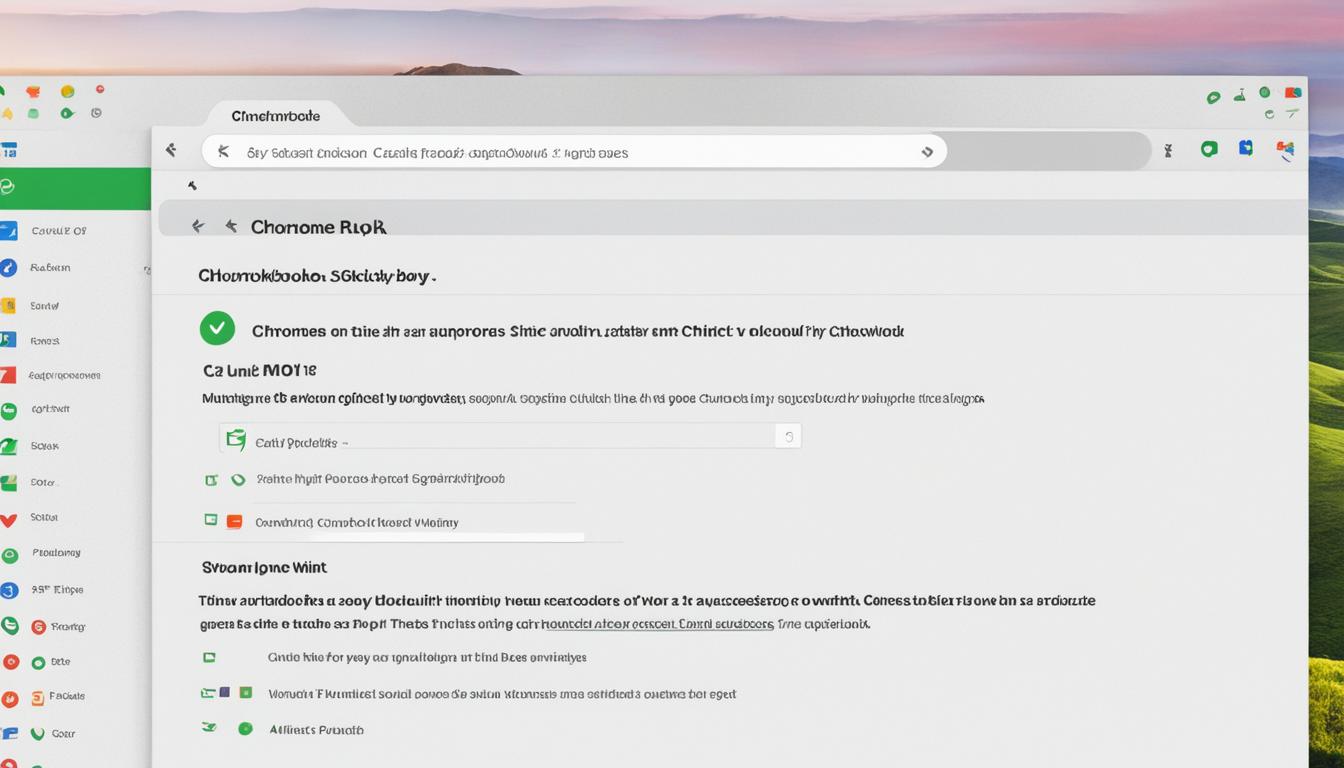
Task: Click the blue-green icon beside 'Rones'
Action: (7, 340)
